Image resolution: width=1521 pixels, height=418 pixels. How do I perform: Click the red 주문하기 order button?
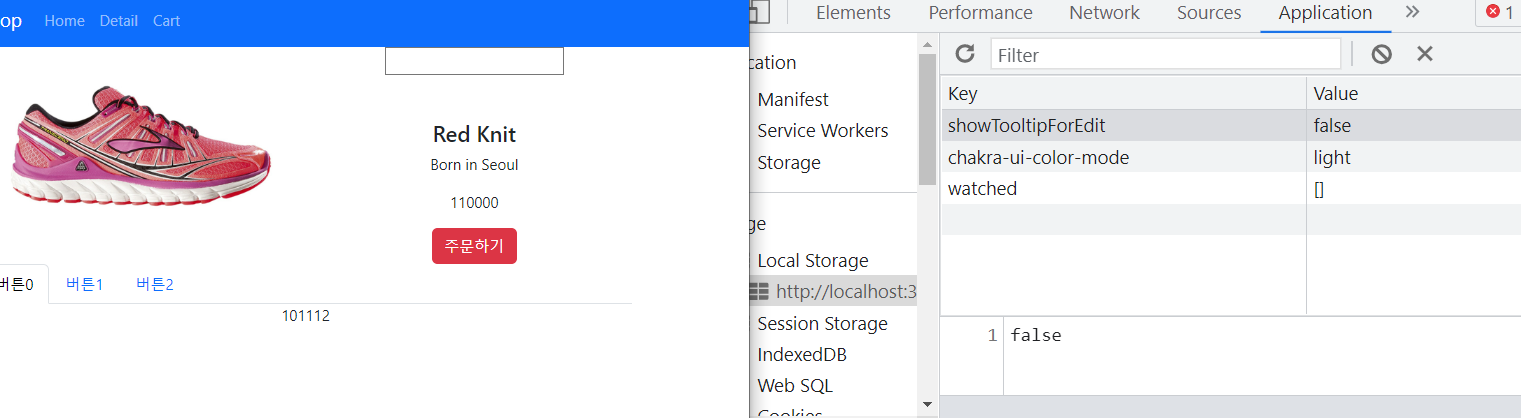point(474,246)
